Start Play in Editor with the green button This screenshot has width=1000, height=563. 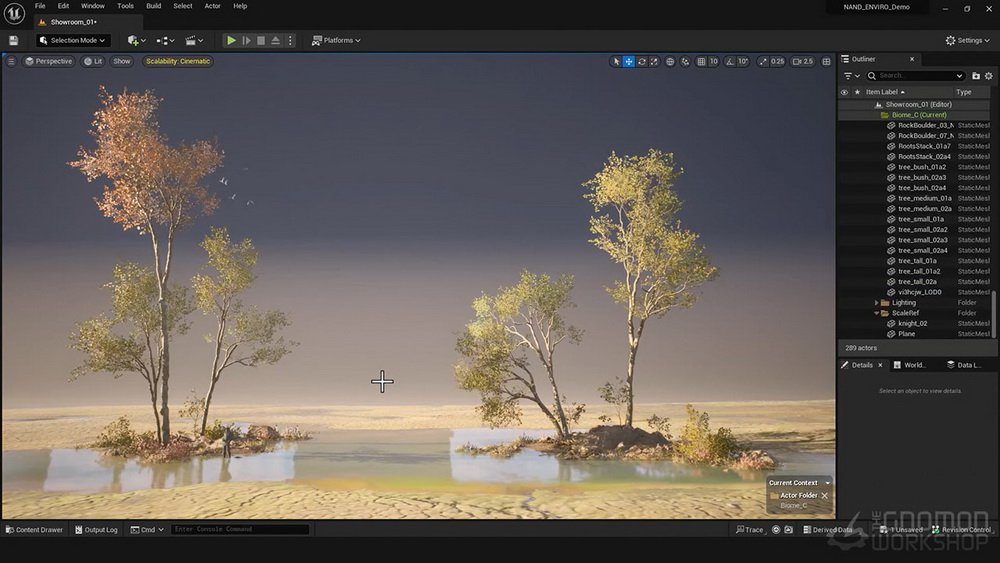[x=231, y=40]
